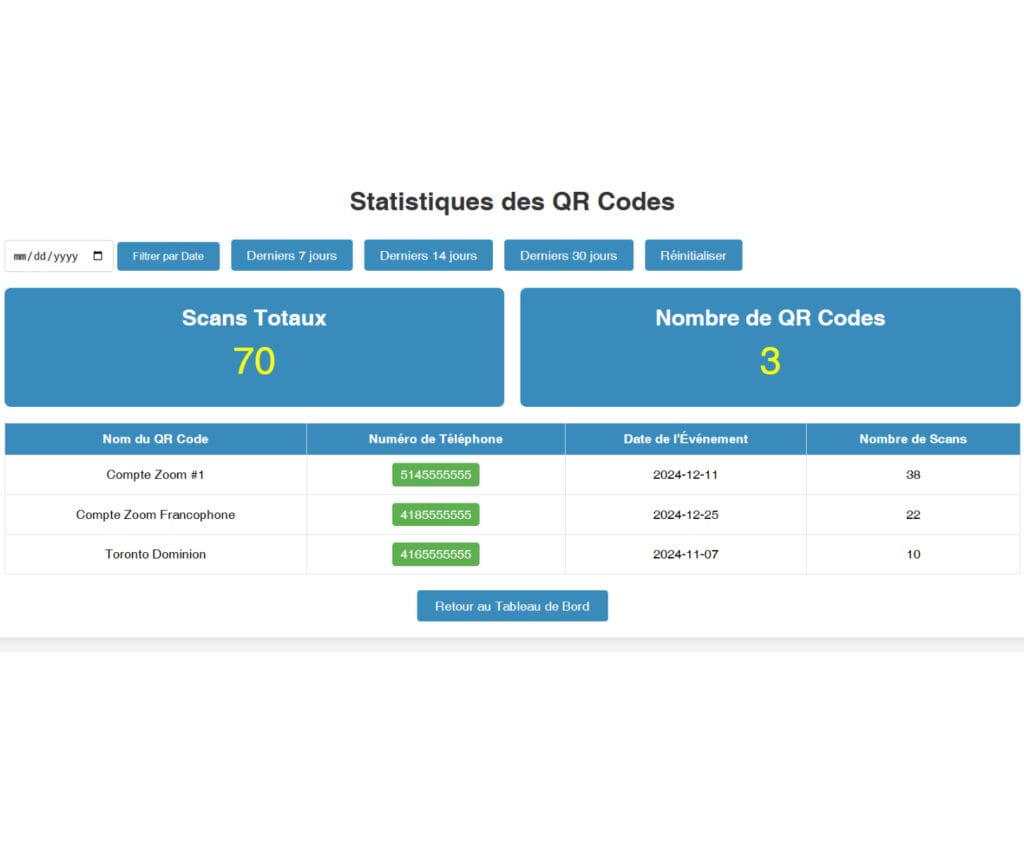Select the 4165555555 phone number badge
Screen dimensions: 1024x844
pos(435,554)
